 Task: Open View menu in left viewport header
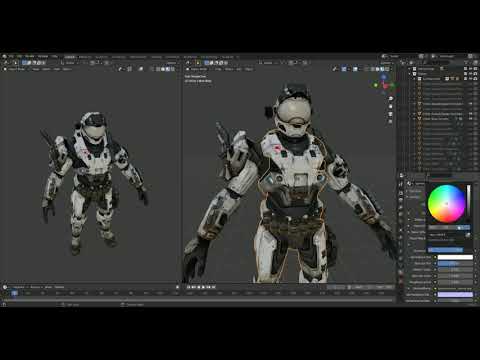click(36, 69)
